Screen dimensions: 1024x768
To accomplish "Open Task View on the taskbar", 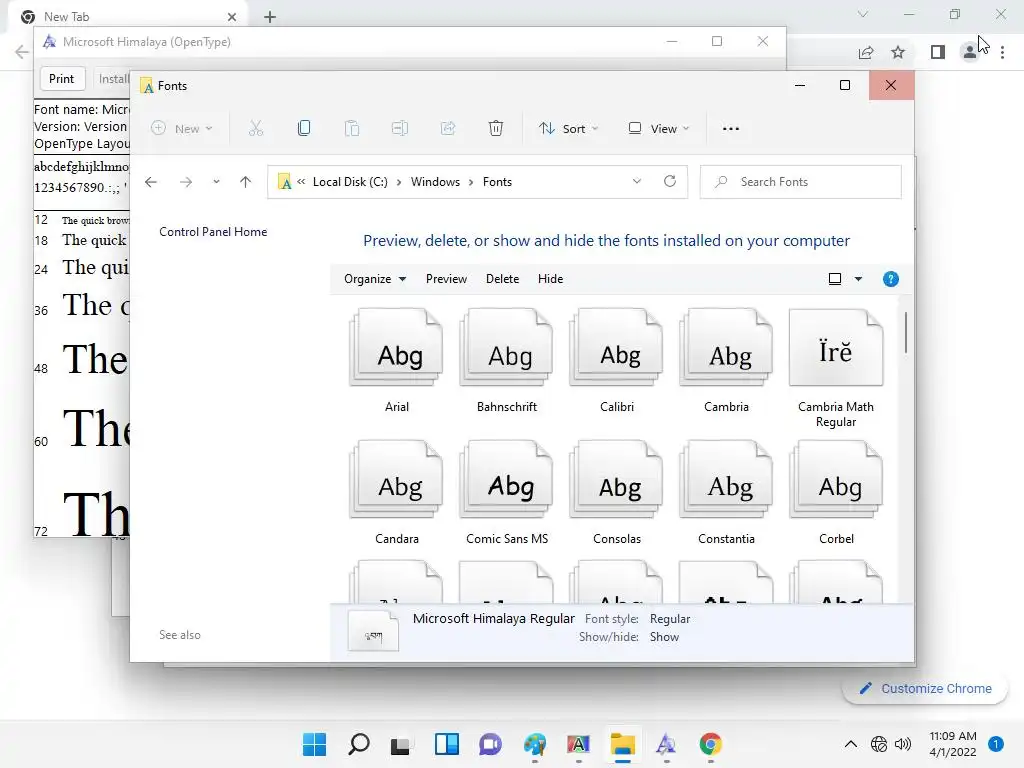I will tap(400, 744).
